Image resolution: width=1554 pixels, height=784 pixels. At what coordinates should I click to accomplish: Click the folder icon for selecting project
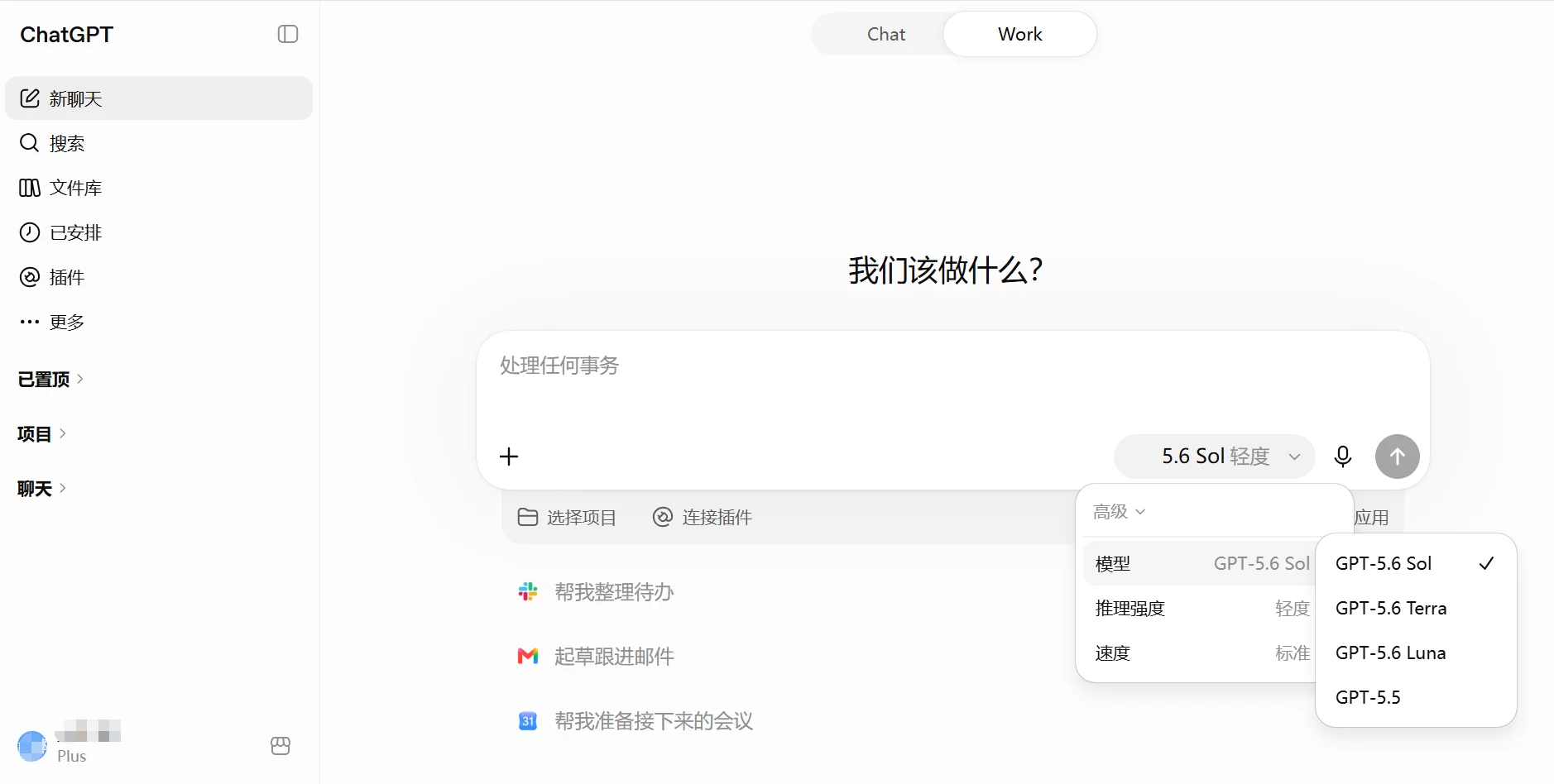click(x=528, y=517)
